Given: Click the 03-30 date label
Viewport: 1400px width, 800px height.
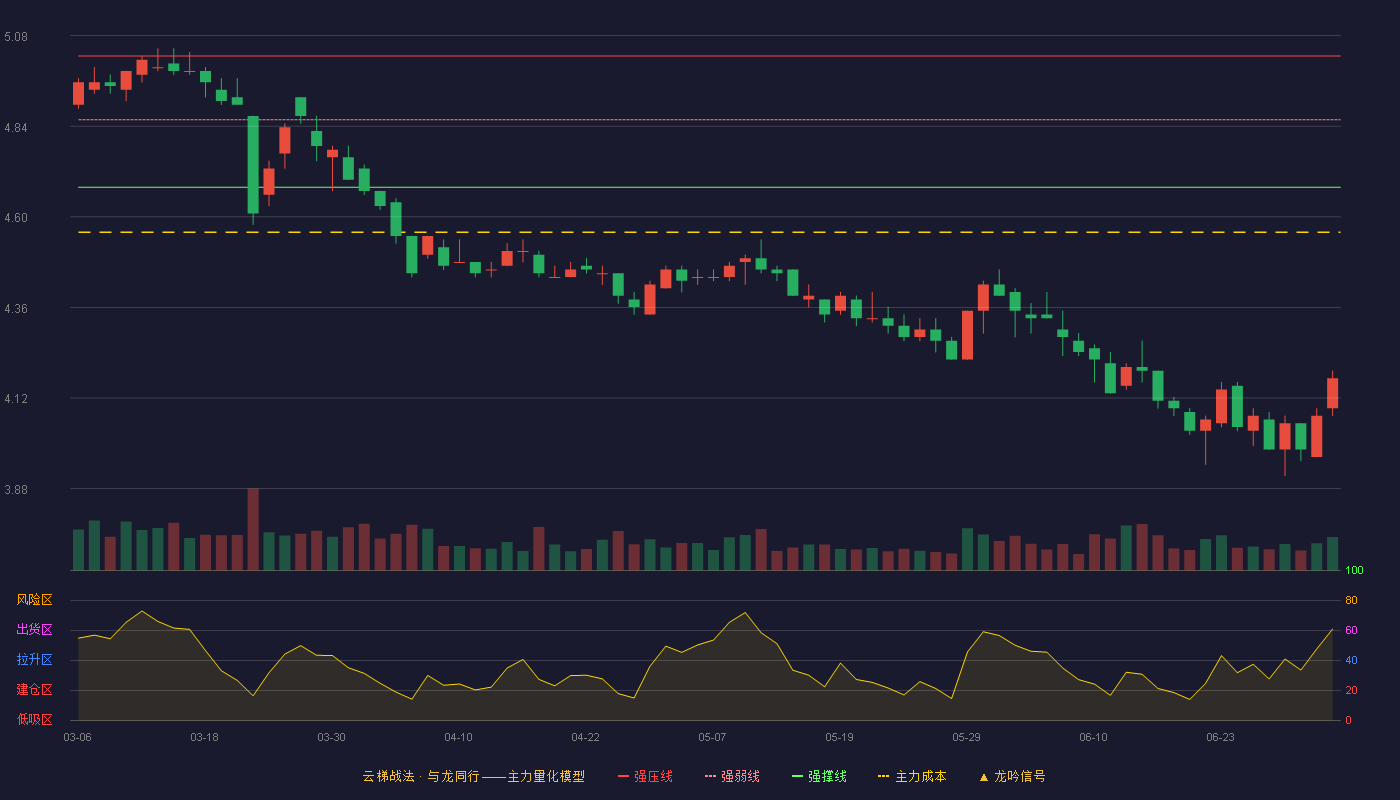Looking at the screenshot, I should [331, 737].
